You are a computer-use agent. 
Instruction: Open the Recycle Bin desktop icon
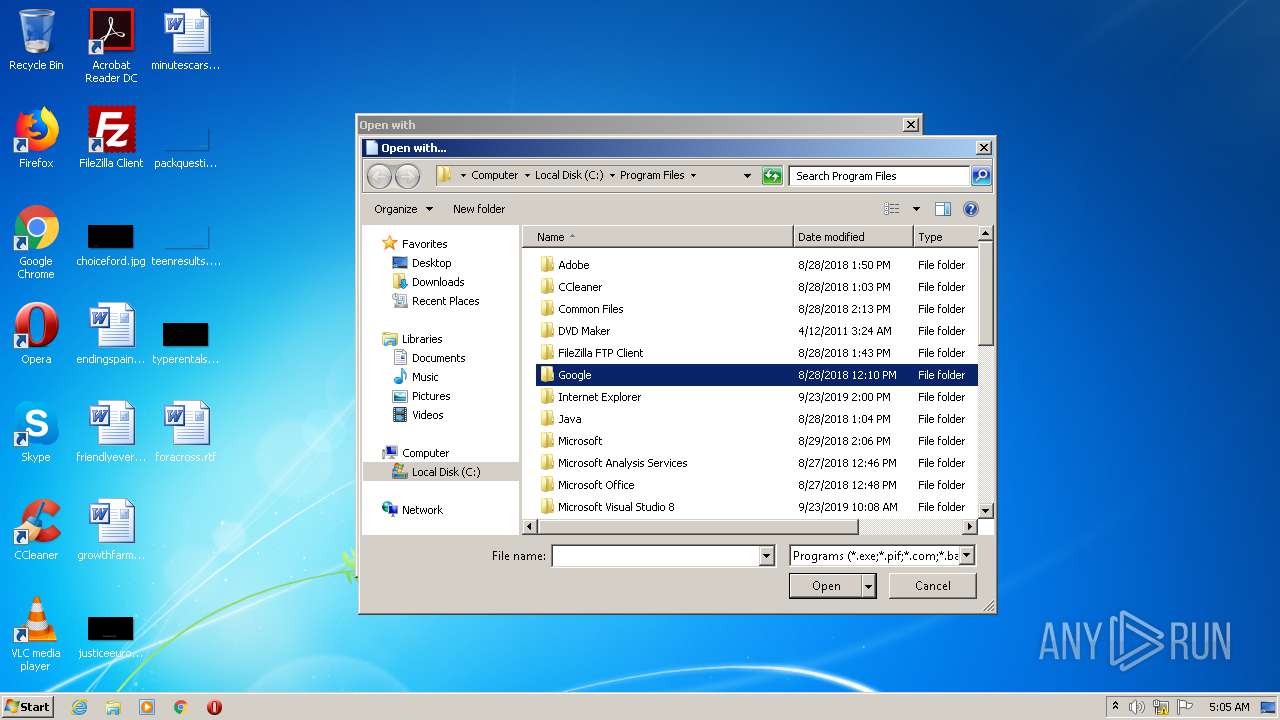click(x=36, y=40)
